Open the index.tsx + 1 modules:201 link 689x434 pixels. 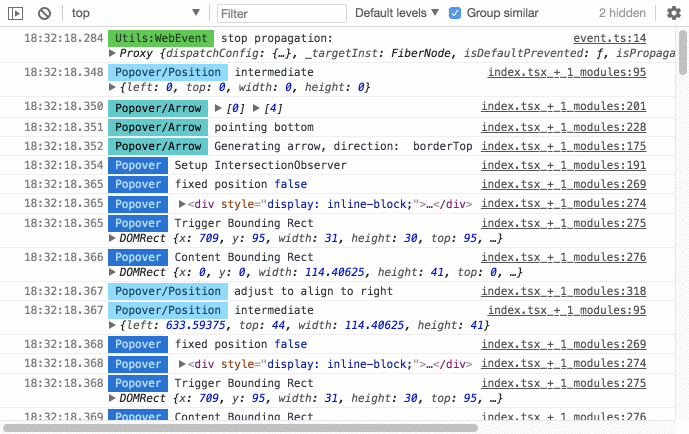(x=563, y=106)
